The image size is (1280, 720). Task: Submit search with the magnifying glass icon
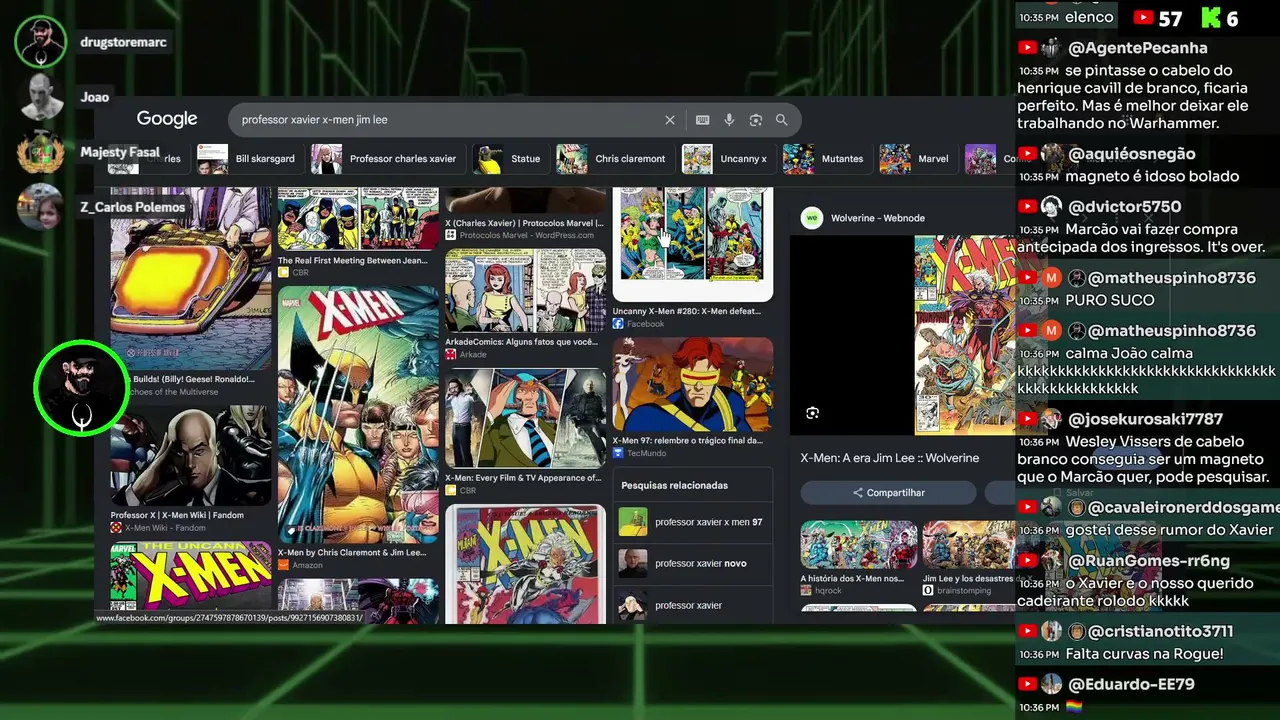pyautogui.click(x=782, y=120)
